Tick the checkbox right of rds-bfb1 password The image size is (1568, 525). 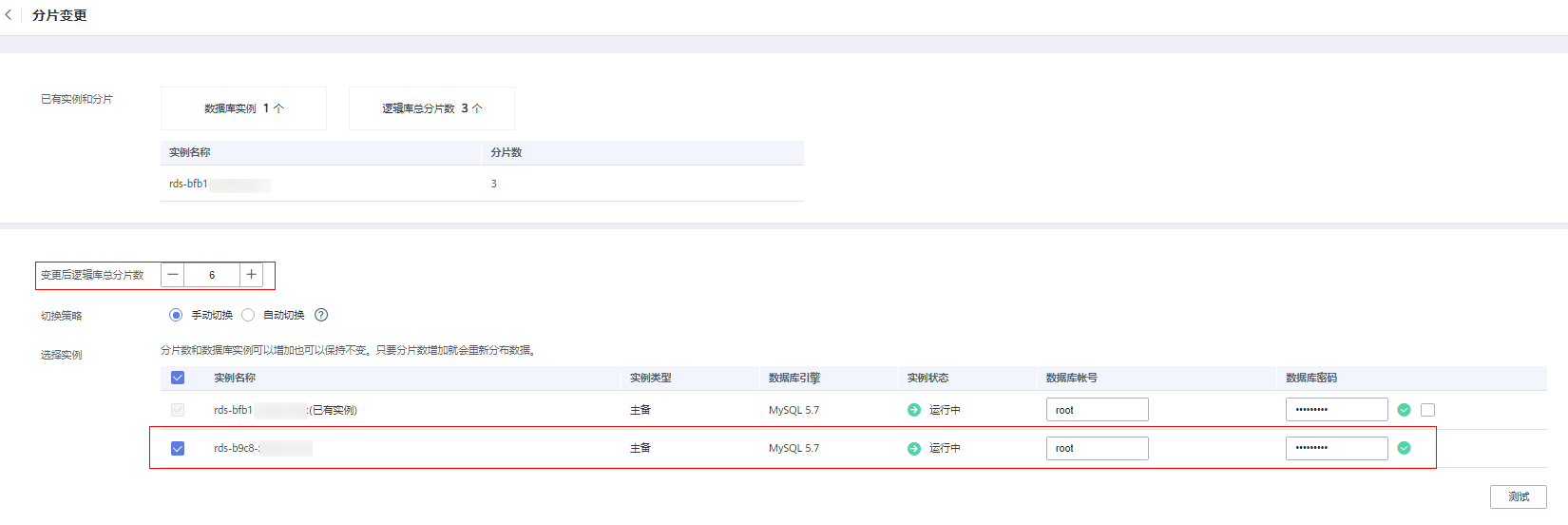[x=1427, y=410]
